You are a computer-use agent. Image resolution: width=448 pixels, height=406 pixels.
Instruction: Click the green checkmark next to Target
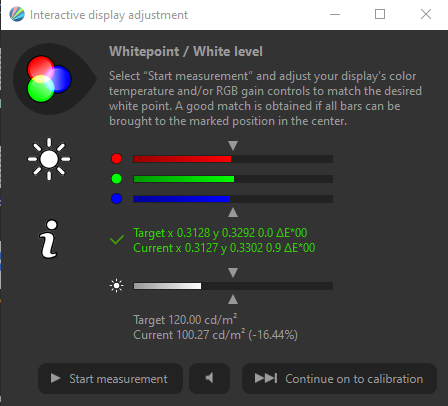tap(117, 240)
